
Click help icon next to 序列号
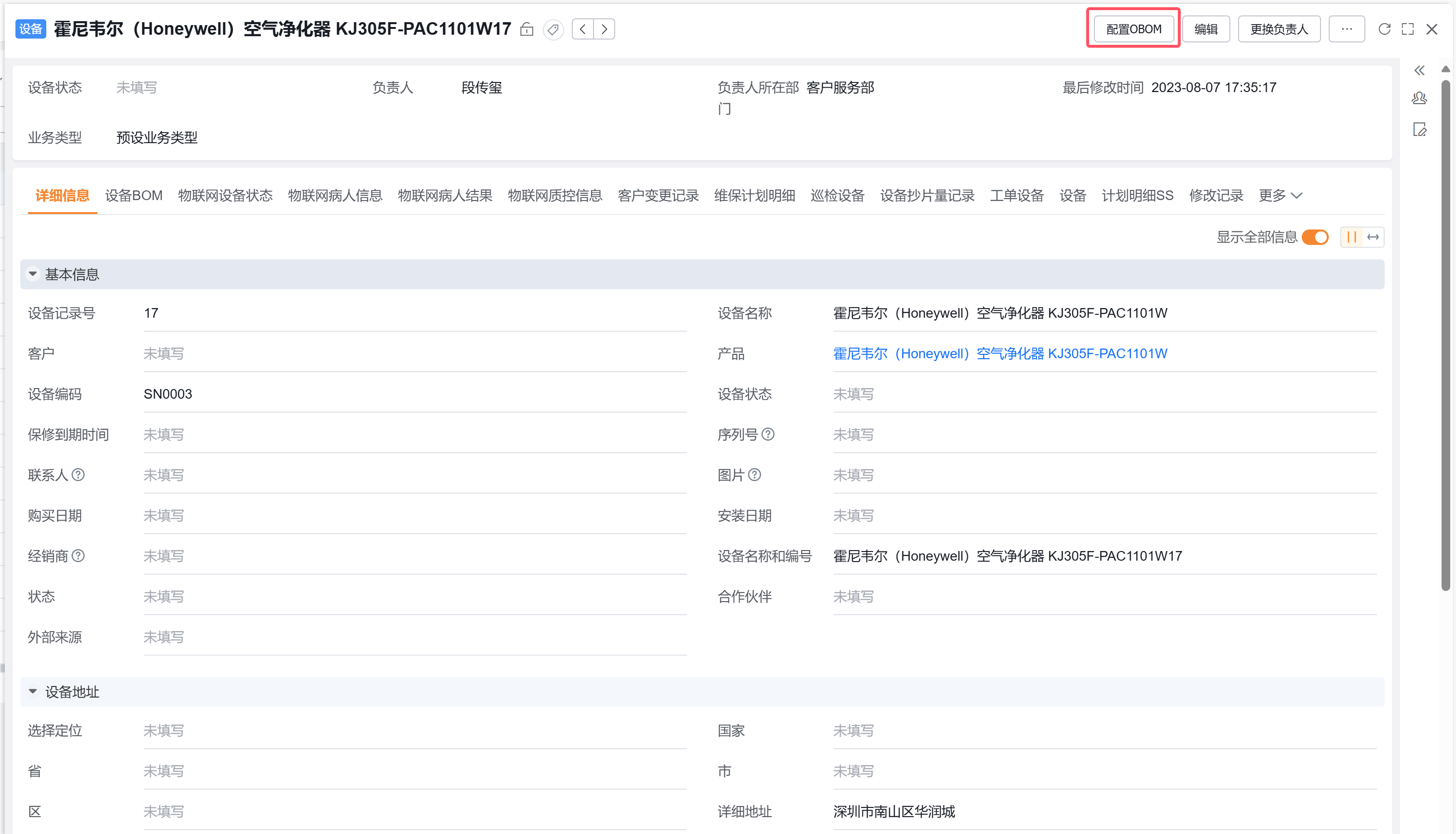pos(768,435)
